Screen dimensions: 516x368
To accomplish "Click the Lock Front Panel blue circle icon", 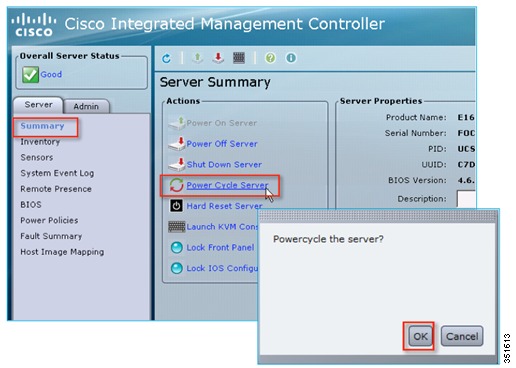I will 176,248.
